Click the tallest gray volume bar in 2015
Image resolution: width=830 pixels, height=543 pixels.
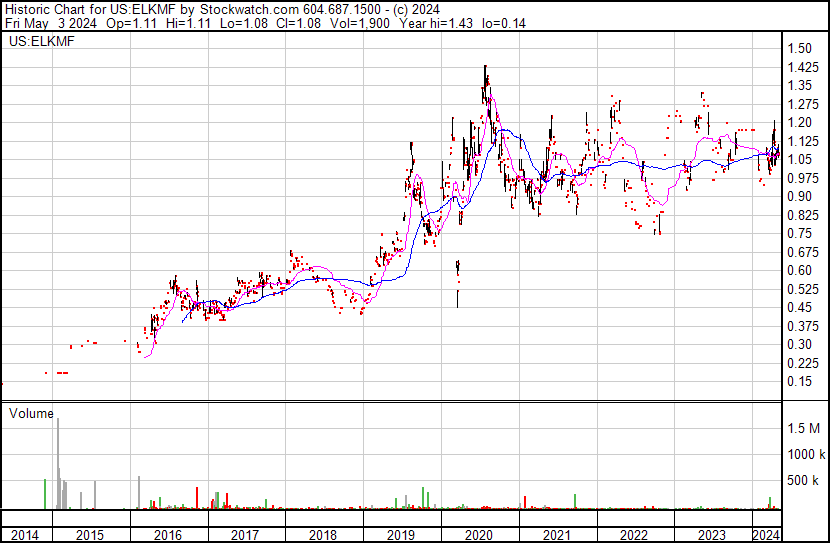(58, 464)
